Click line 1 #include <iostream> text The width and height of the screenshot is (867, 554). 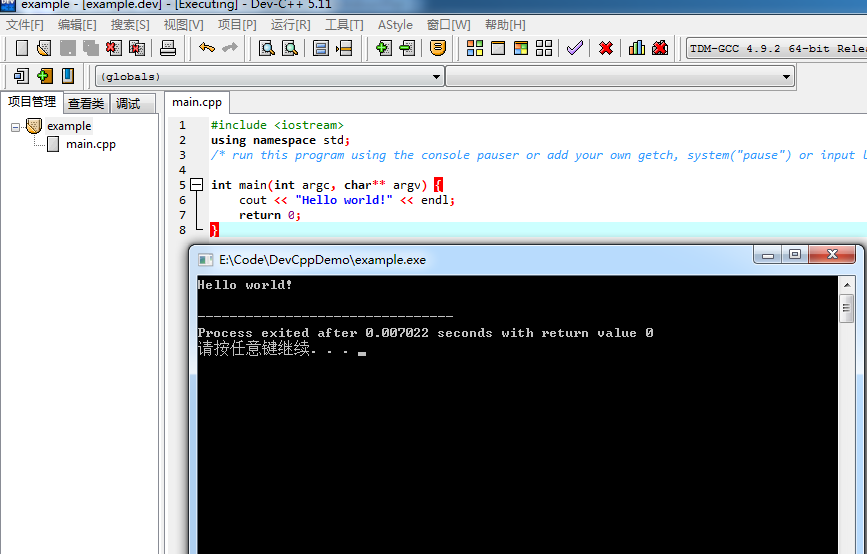pos(277,125)
